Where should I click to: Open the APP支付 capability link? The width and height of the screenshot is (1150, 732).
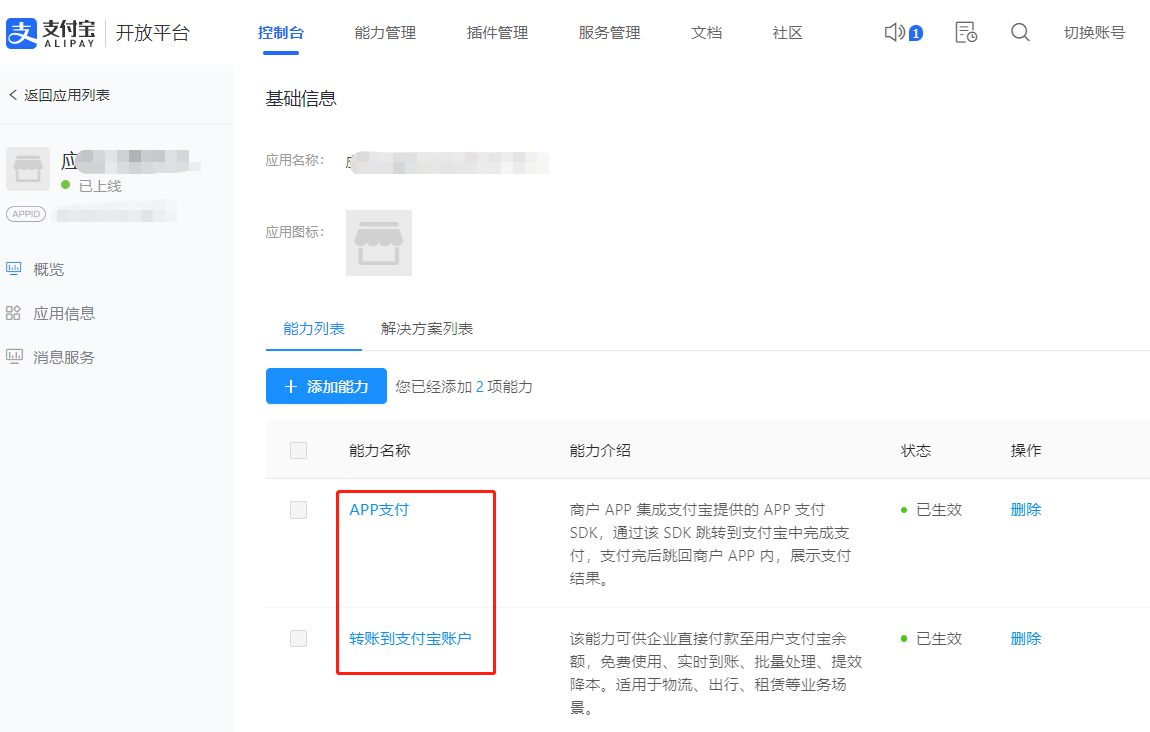point(379,510)
